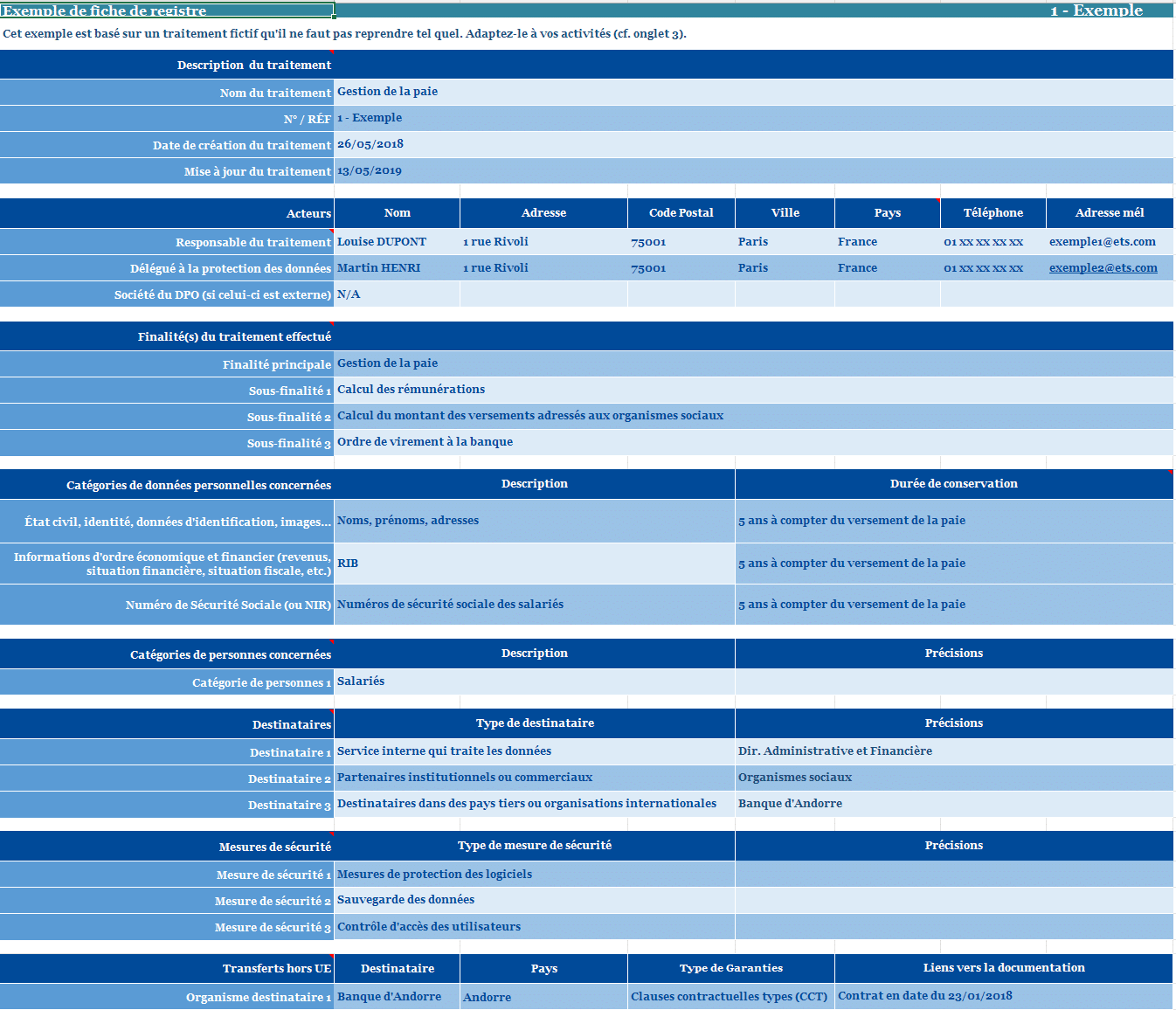1176x1010 pixels.
Task: Select the update date 13/05/2019
Action: point(753,171)
